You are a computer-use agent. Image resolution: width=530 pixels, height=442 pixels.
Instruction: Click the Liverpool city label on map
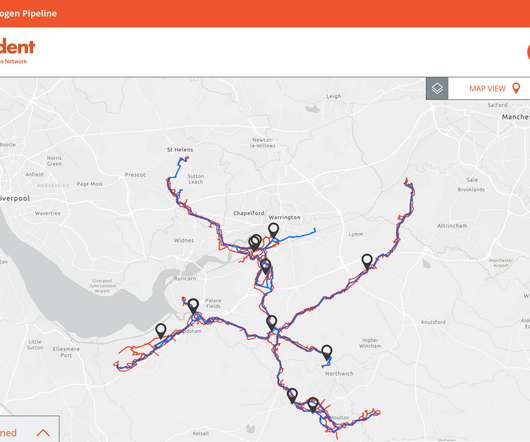[15, 198]
